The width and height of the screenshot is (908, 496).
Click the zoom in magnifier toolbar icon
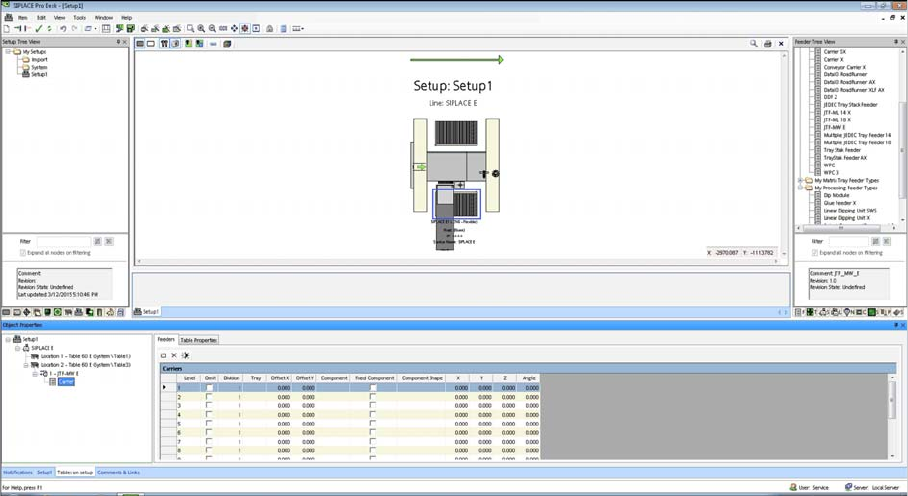(x=201, y=29)
